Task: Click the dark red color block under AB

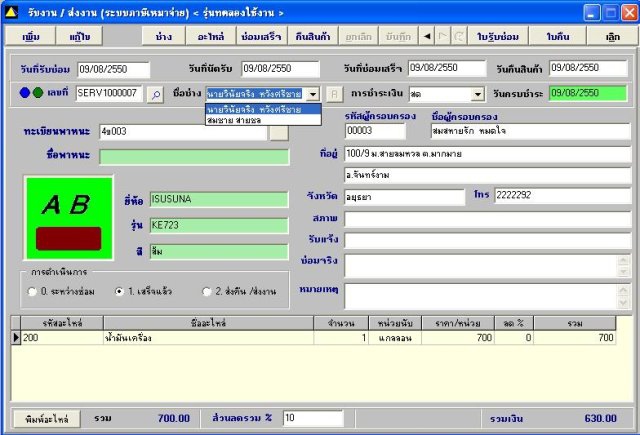Action: tap(67, 238)
